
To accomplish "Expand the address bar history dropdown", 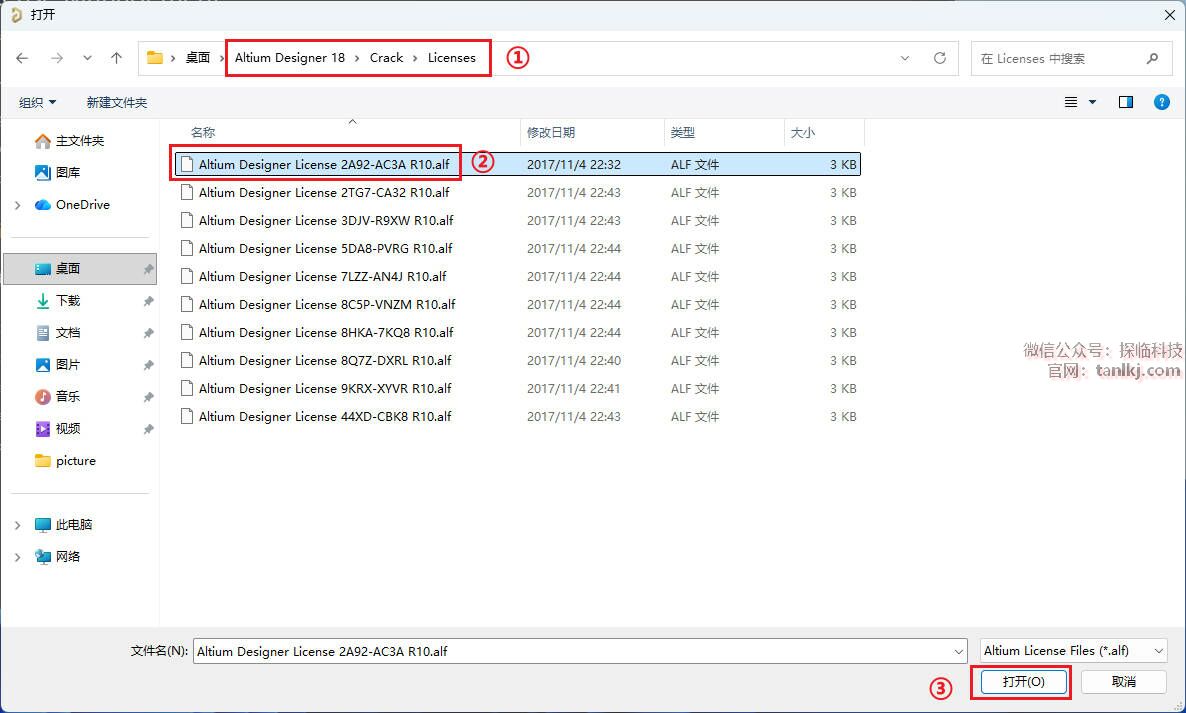I will point(905,58).
